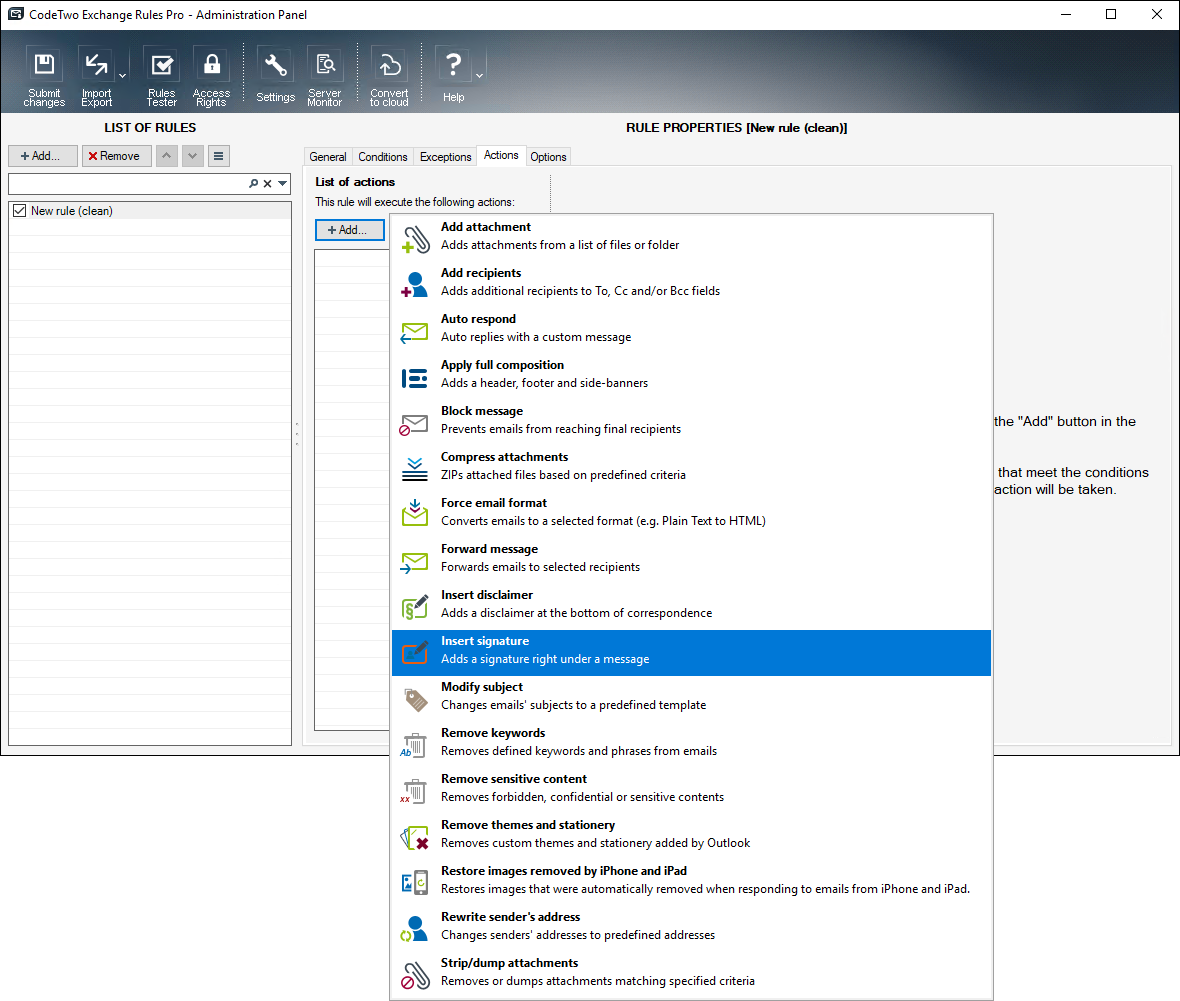
Task: Click the Insert signature icon
Action: 415,652
